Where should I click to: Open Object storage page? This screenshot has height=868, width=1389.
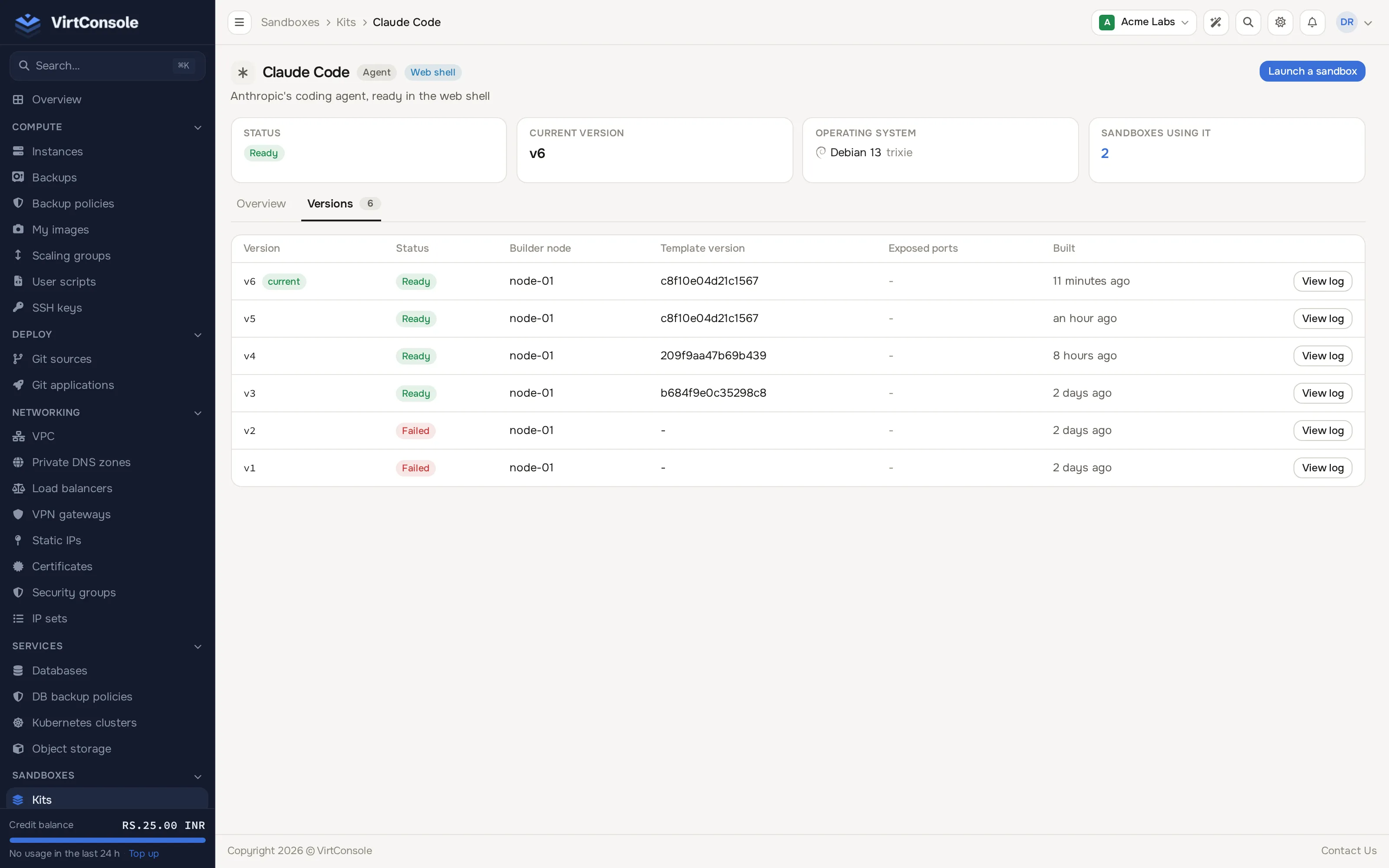(107, 749)
